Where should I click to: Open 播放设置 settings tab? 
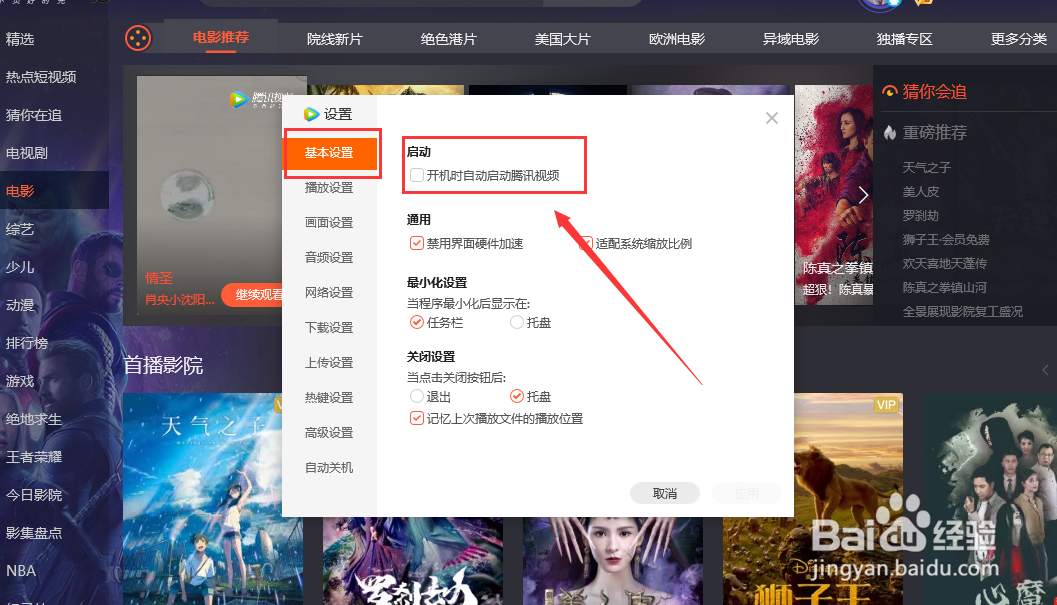(x=329, y=188)
